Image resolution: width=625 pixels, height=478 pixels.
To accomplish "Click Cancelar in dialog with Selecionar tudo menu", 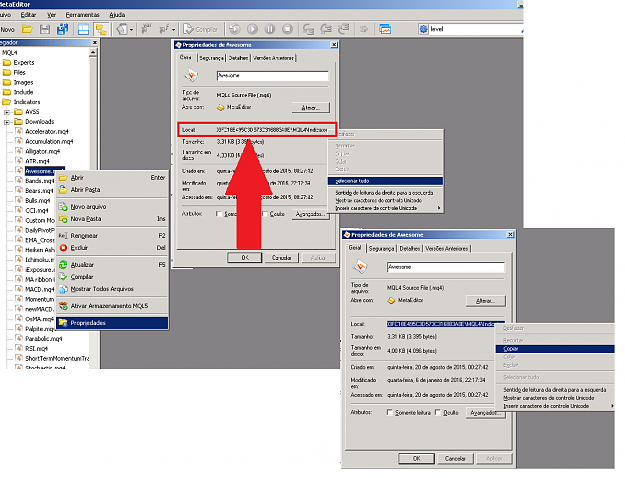I will [281, 258].
